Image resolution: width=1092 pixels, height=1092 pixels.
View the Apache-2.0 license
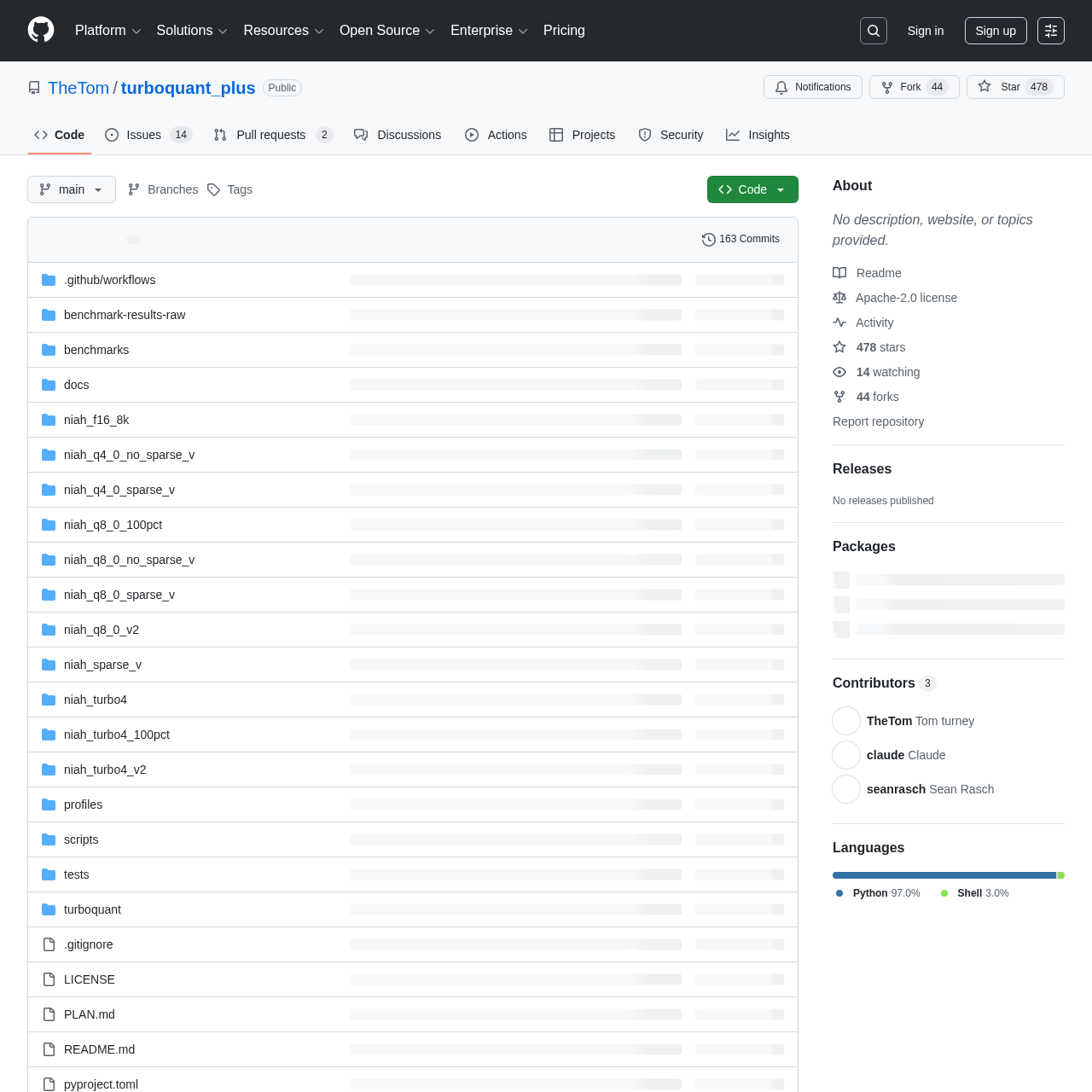pos(906,298)
